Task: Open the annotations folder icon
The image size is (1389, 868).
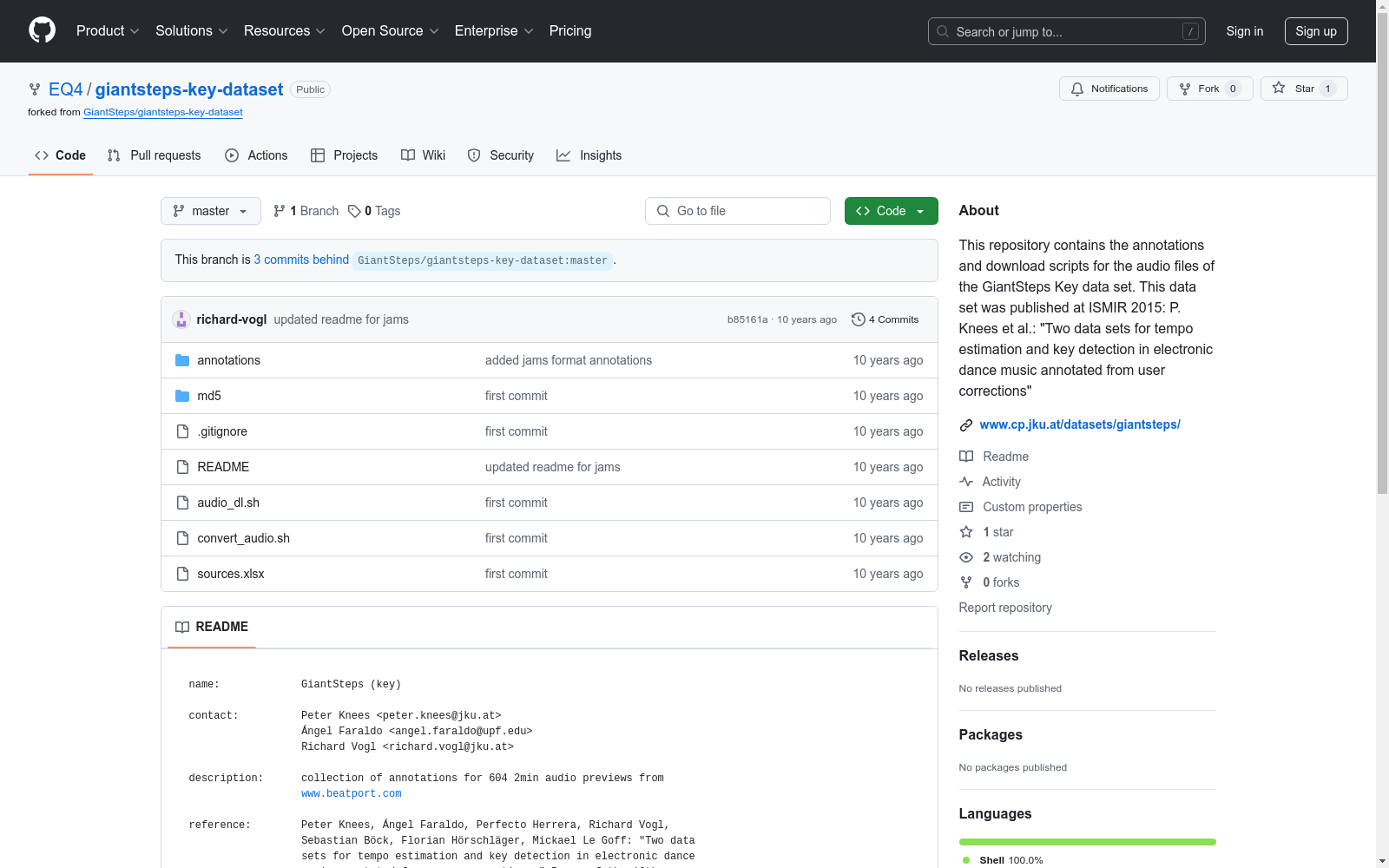Action: point(182,360)
